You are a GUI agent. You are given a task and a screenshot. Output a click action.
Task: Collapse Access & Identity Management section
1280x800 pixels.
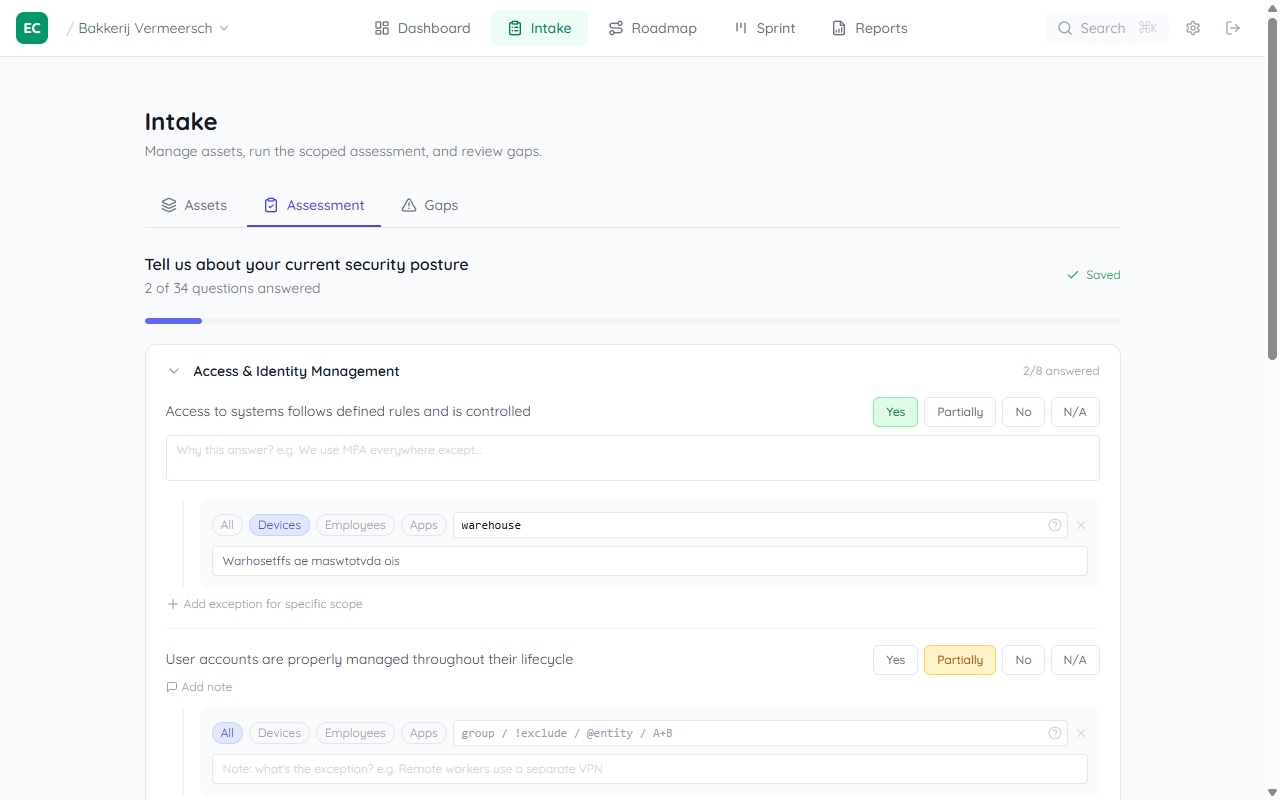[174, 371]
